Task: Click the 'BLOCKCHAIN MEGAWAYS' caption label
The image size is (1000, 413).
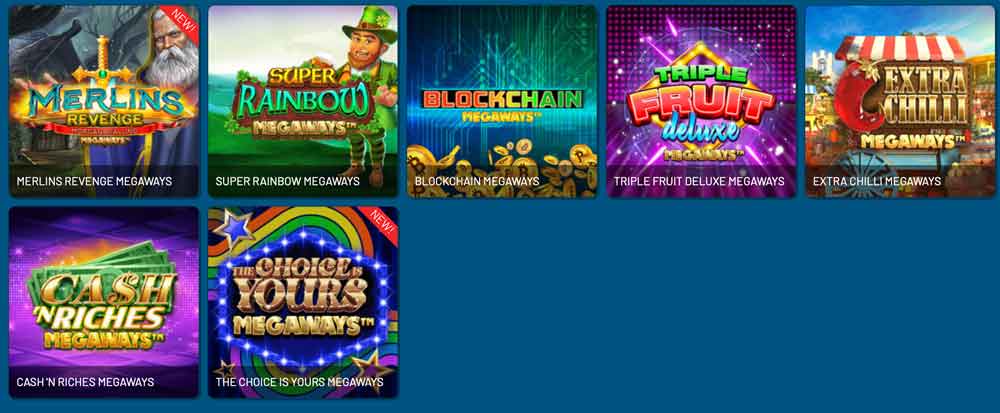Action: (x=477, y=181)
